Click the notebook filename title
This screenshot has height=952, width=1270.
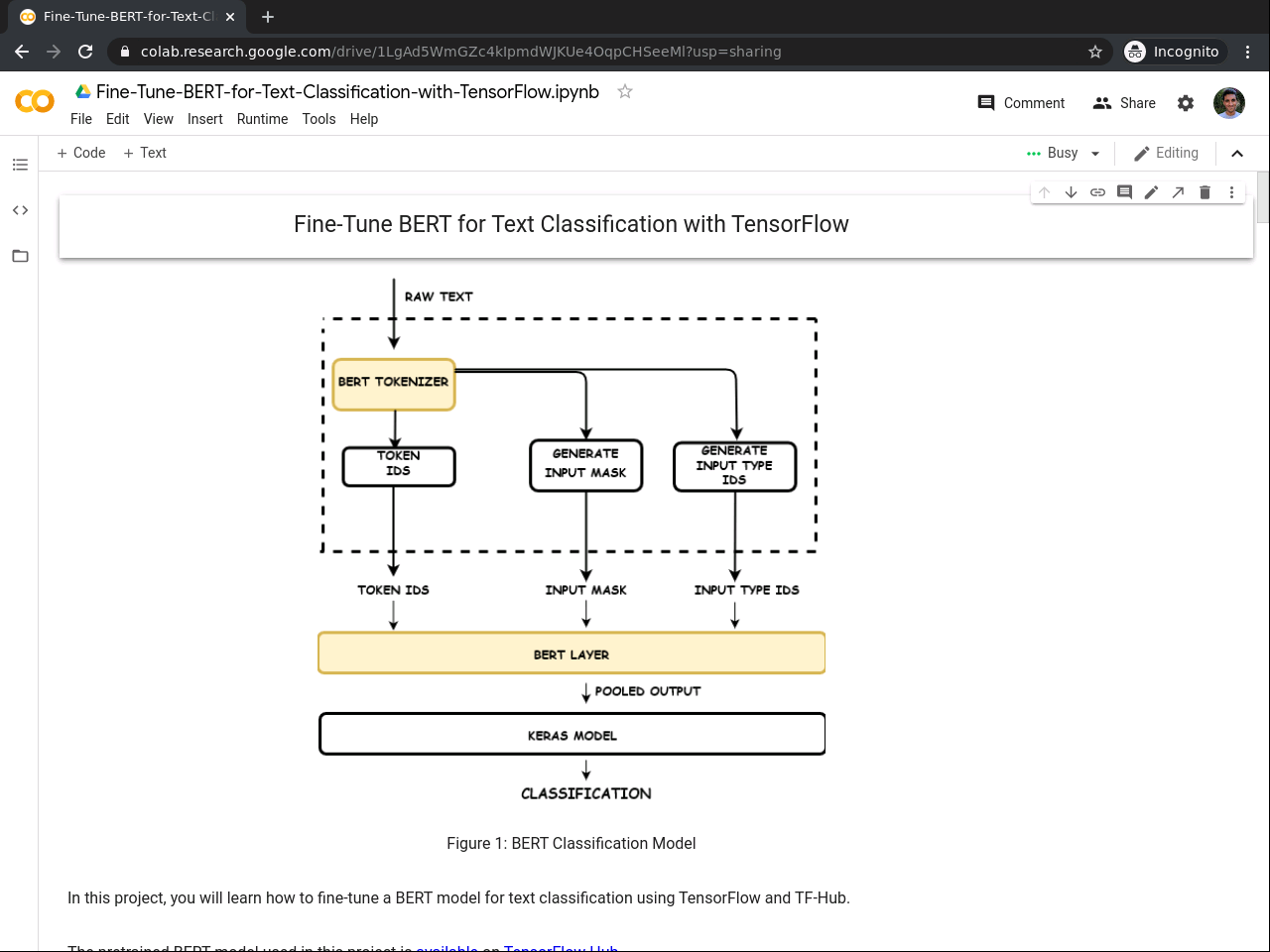pyautogui.click(x=347, y=91)
